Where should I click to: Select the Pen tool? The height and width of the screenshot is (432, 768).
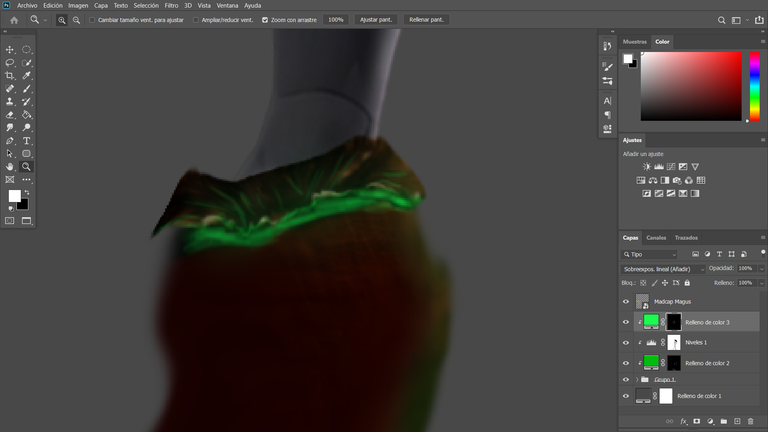[10, 141]
